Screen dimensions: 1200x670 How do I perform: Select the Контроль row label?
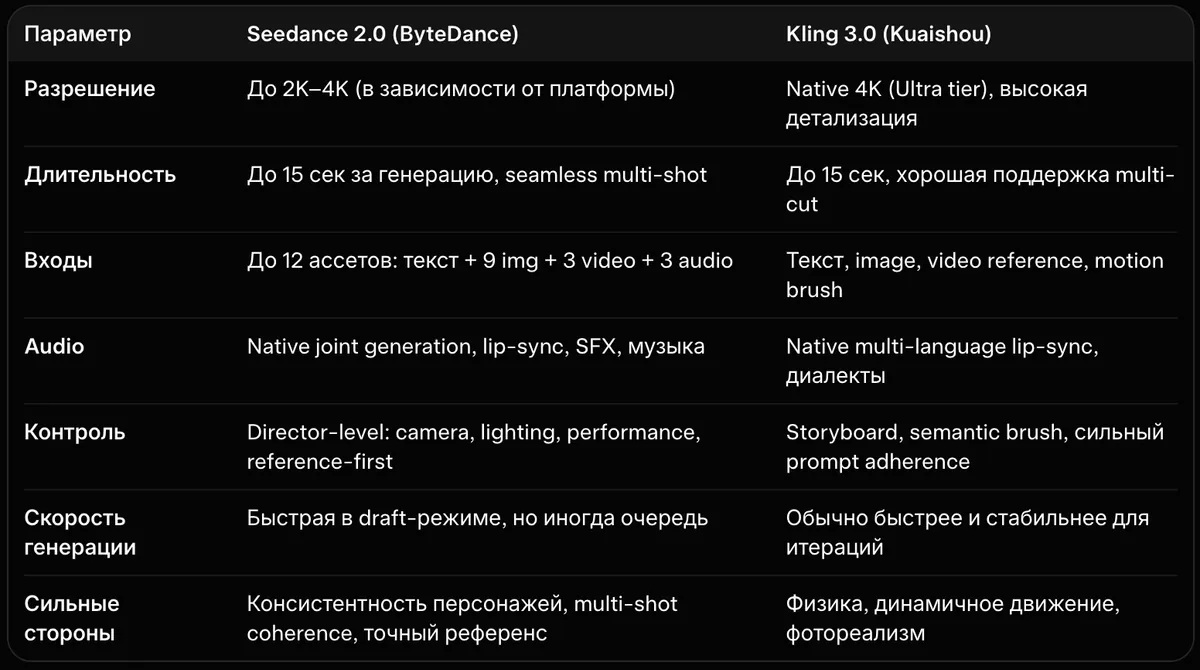[75, 433]
